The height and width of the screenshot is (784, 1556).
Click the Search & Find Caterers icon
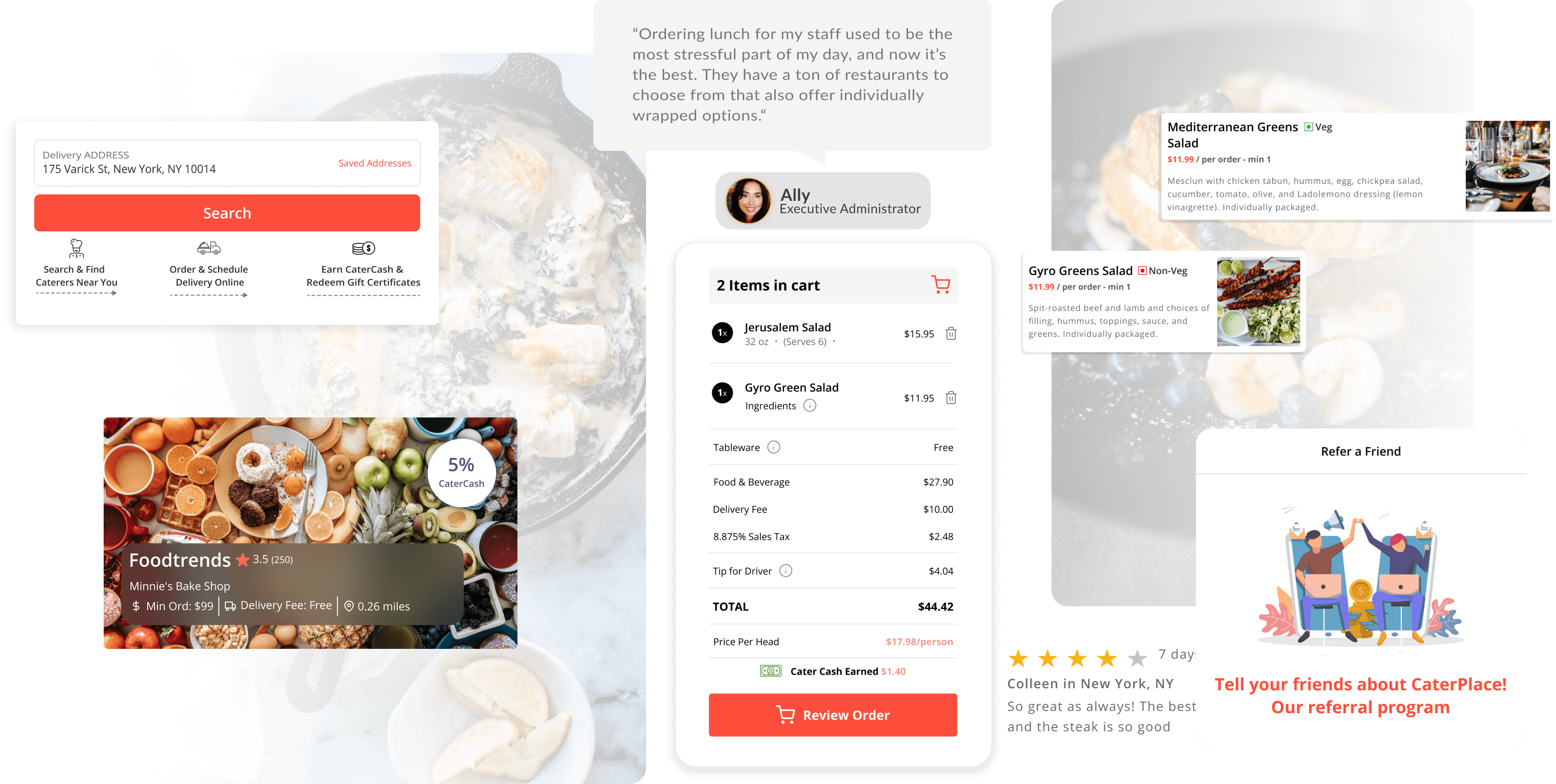click(x=75, y=248)
